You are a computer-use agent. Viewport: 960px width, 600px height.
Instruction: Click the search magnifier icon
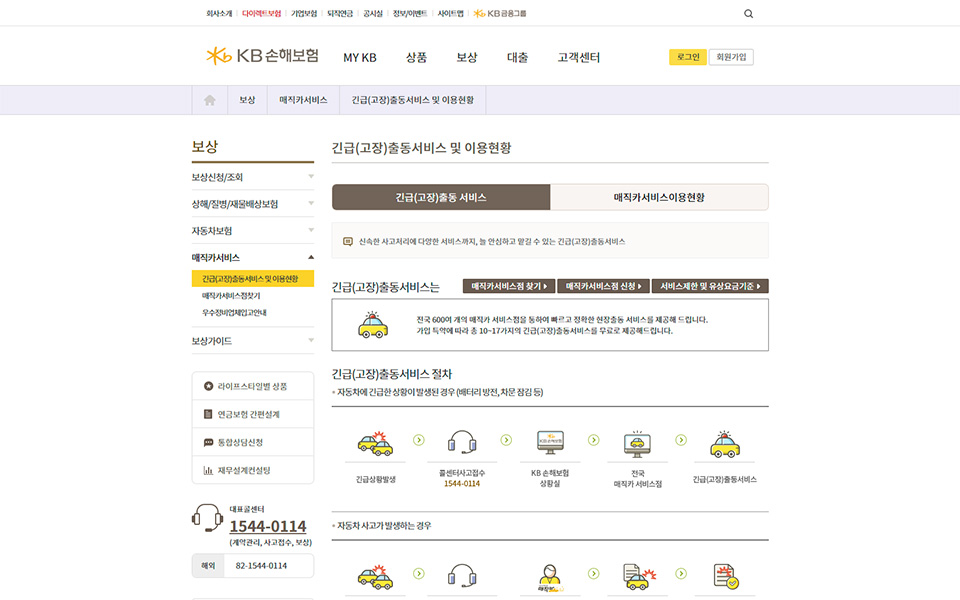click(749, 14)
